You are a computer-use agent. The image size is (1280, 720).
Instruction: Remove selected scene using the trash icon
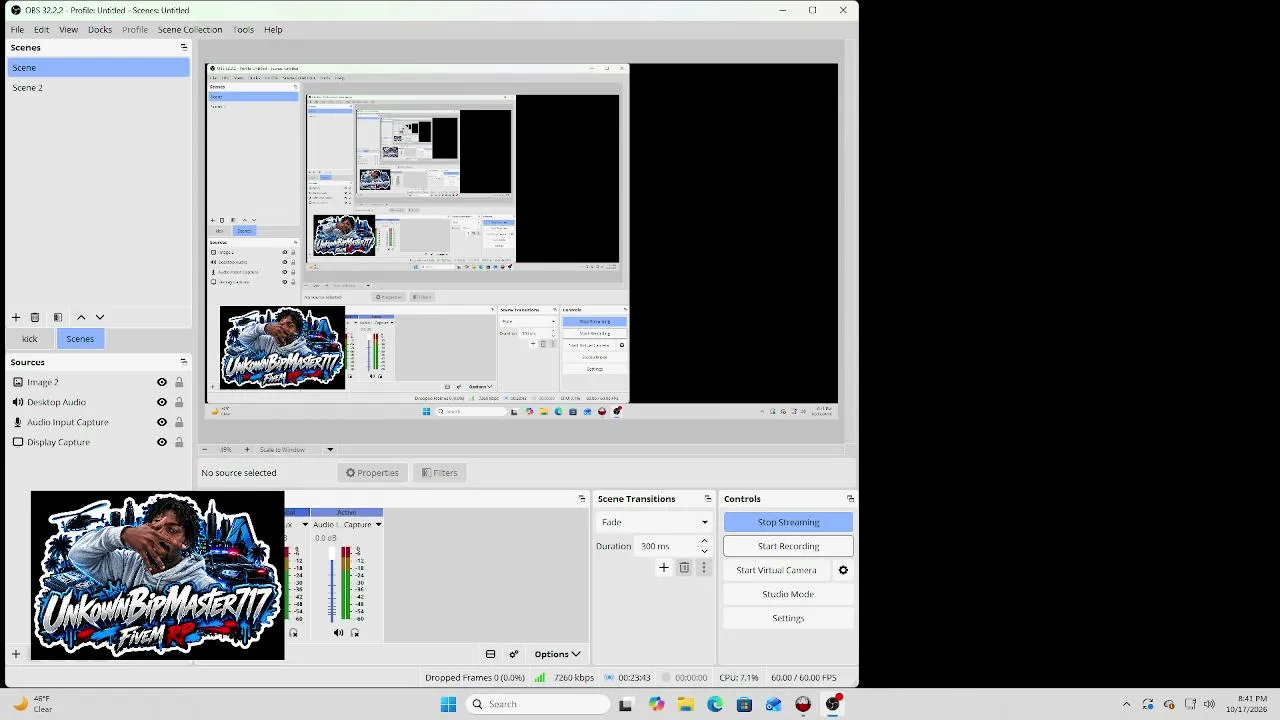(35, 317)
